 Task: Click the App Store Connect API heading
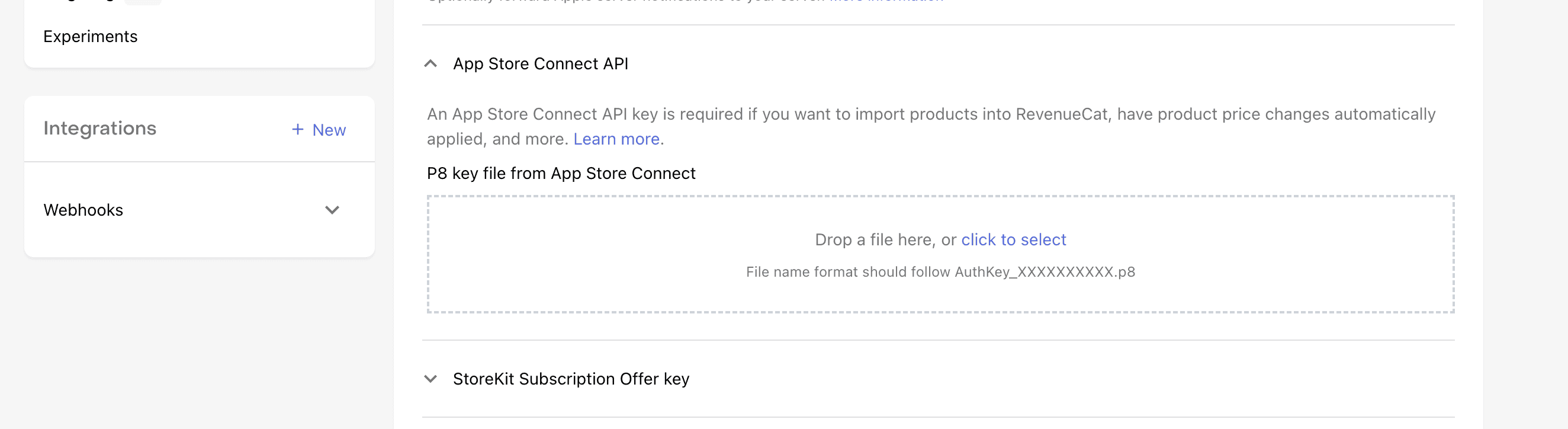point(541,64)
